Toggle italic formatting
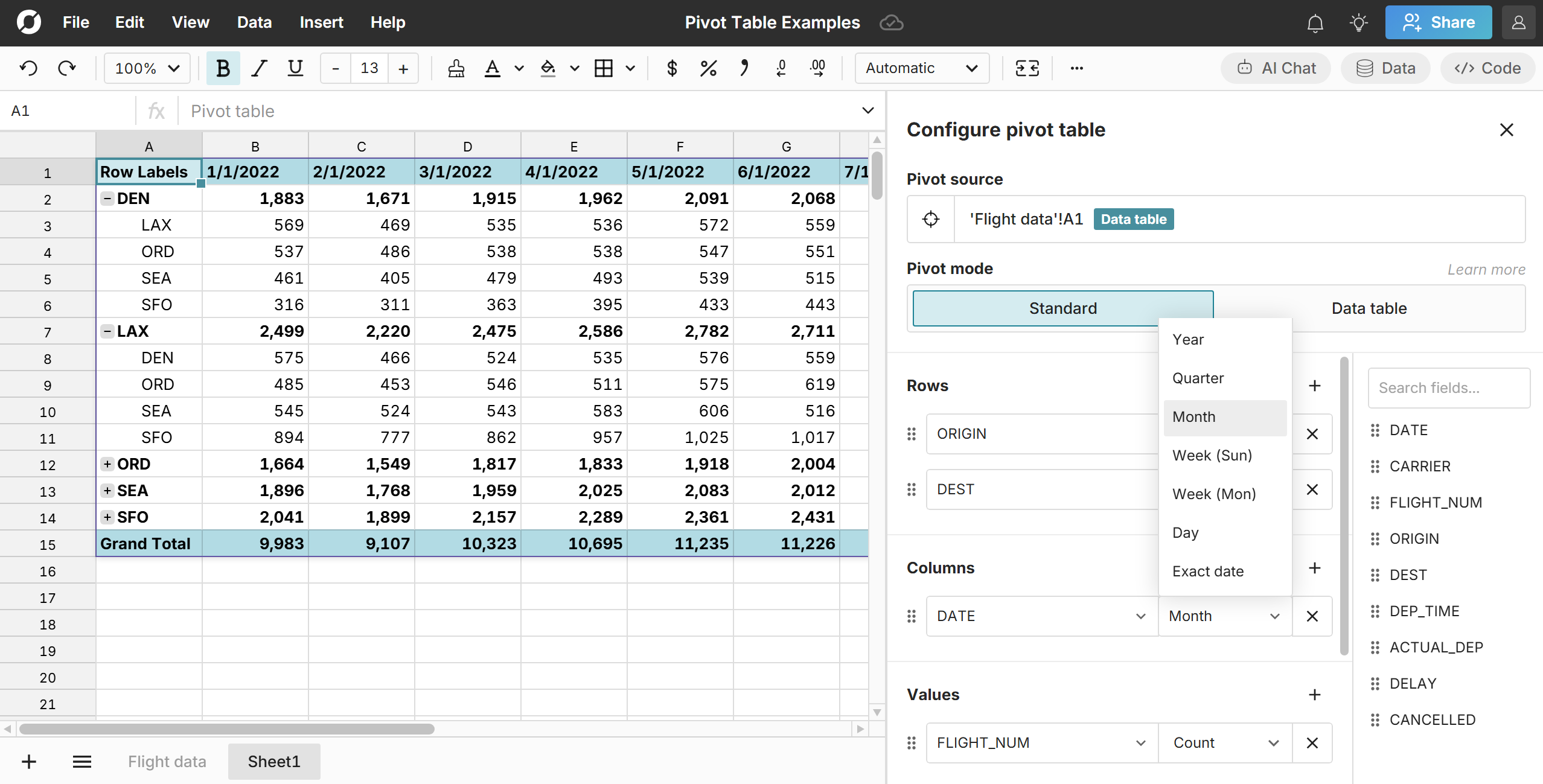Screen dimensions: 1543x784 click(258, 68)
